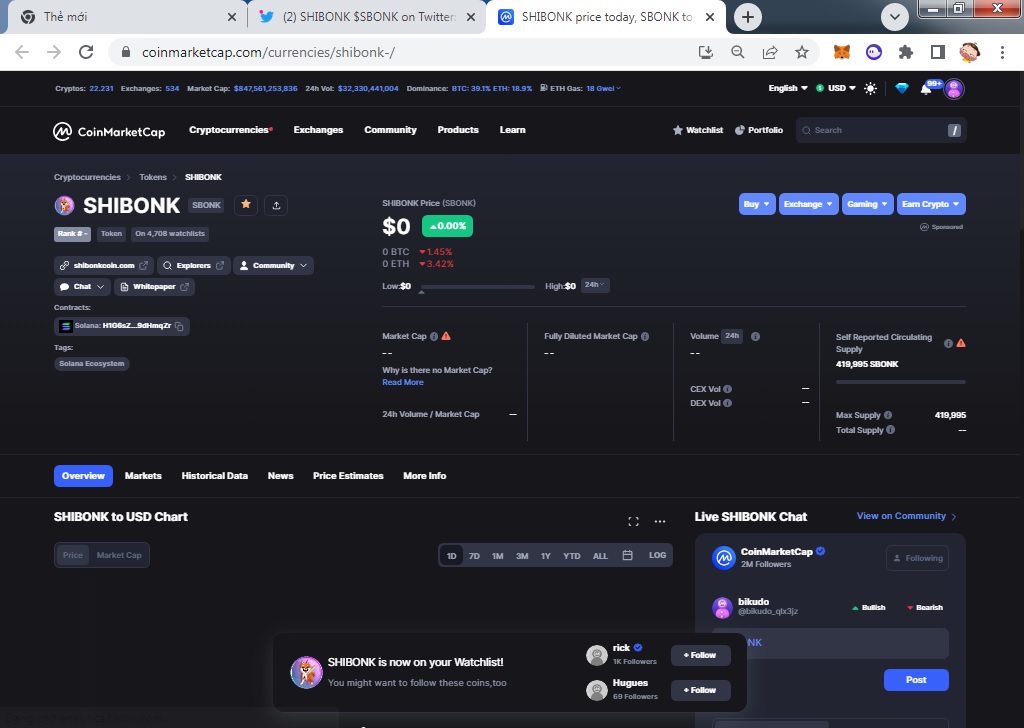
Task: Open MetaMask fox extension icon
Action: pyautogui.click(x=842, y=52)
